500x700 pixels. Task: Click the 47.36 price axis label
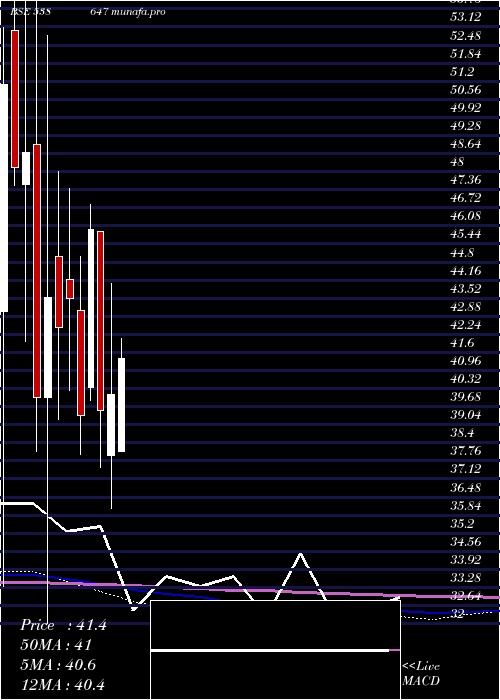tap(466, 180)
